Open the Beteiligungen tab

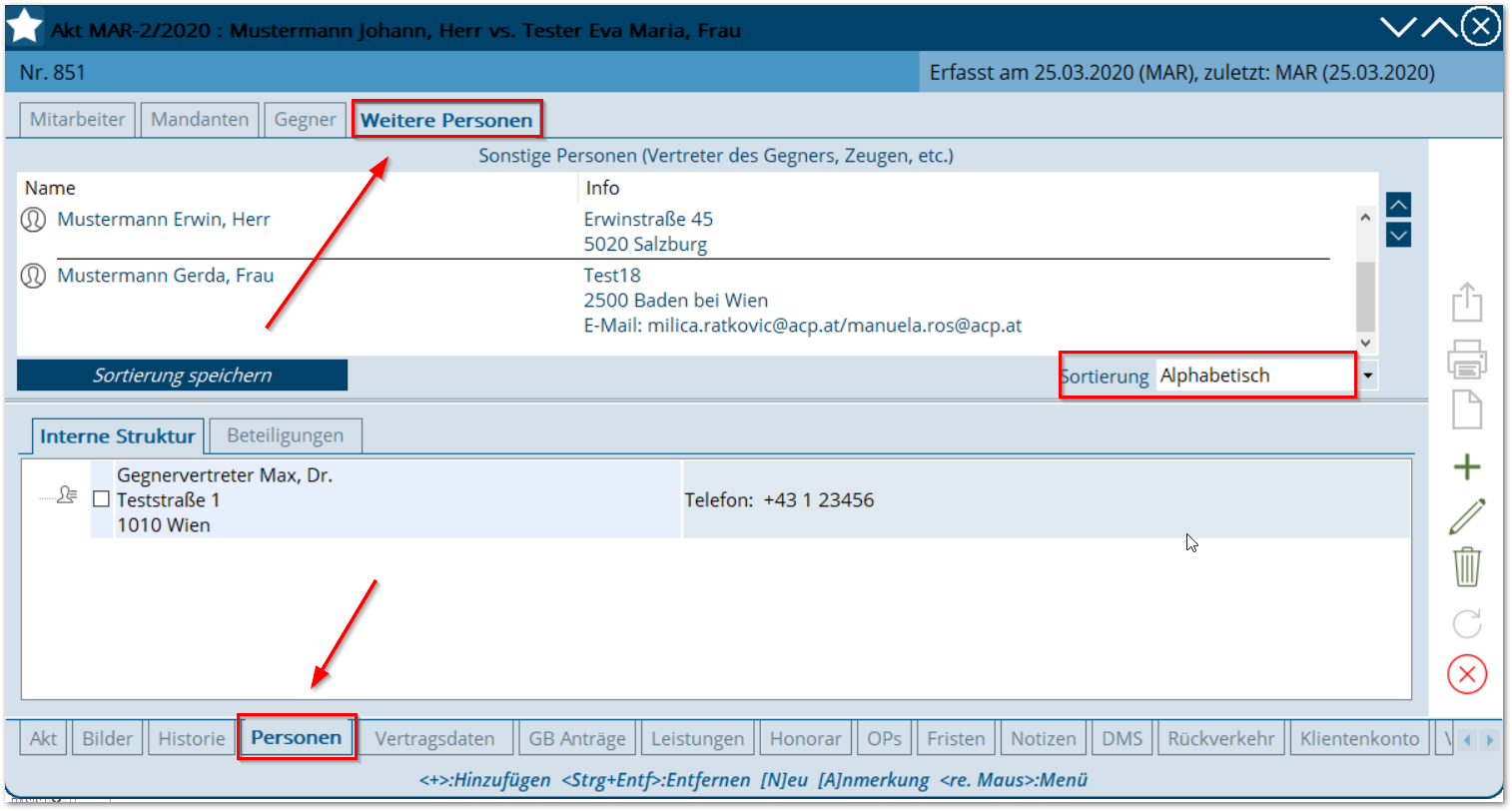(286, 435)
